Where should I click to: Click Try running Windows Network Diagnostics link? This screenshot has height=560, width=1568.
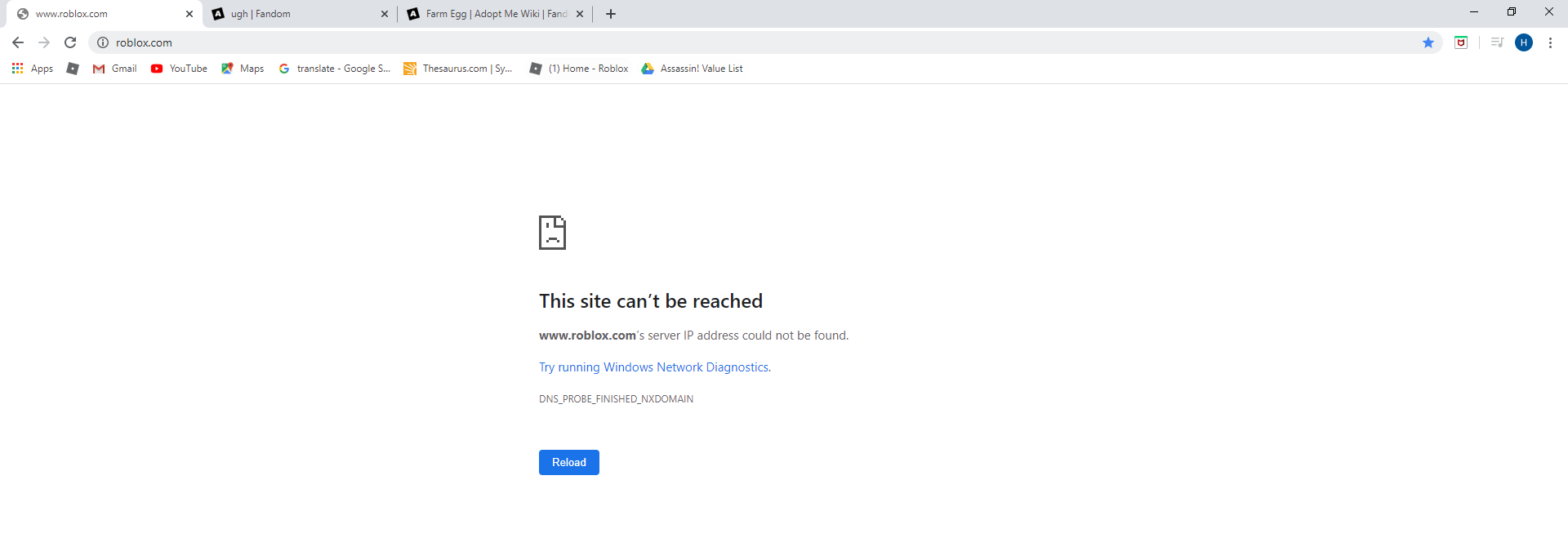(653, 367)
